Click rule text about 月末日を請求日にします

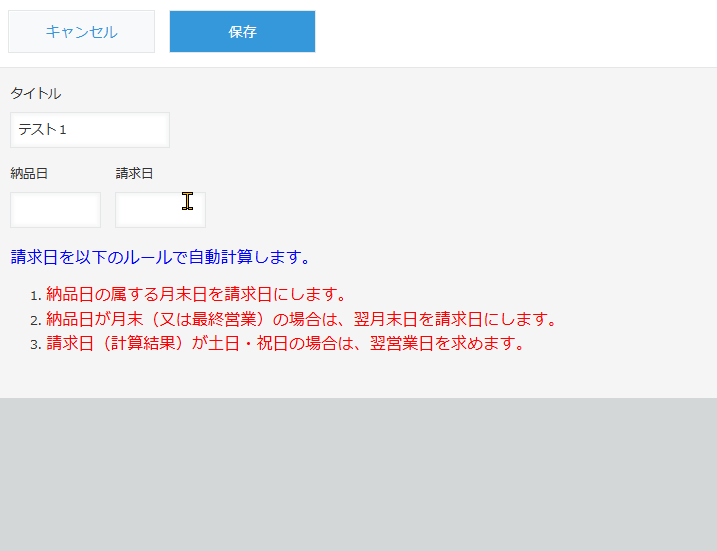(196, 295)
